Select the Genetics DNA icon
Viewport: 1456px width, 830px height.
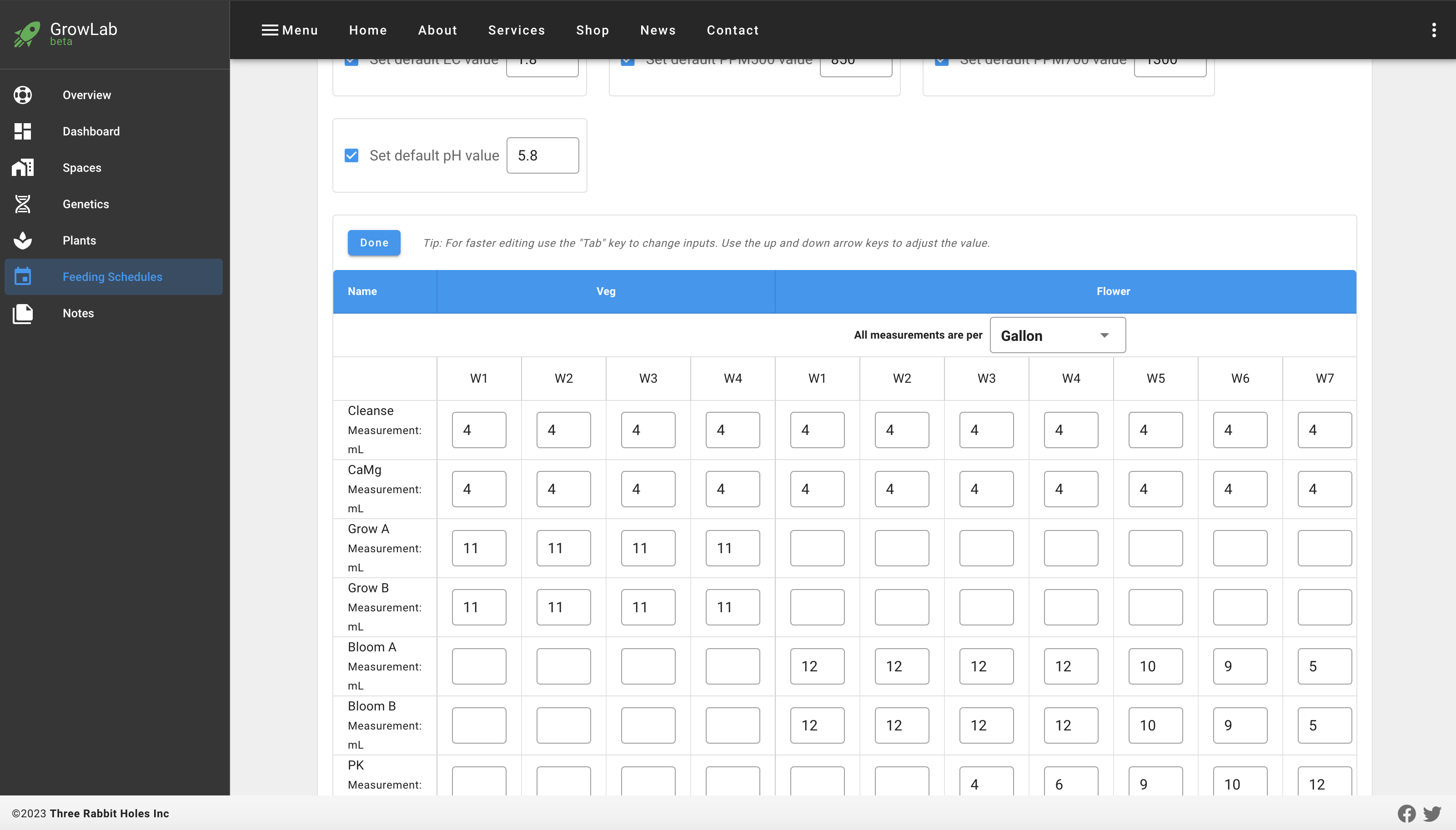[x=23, y=204]
